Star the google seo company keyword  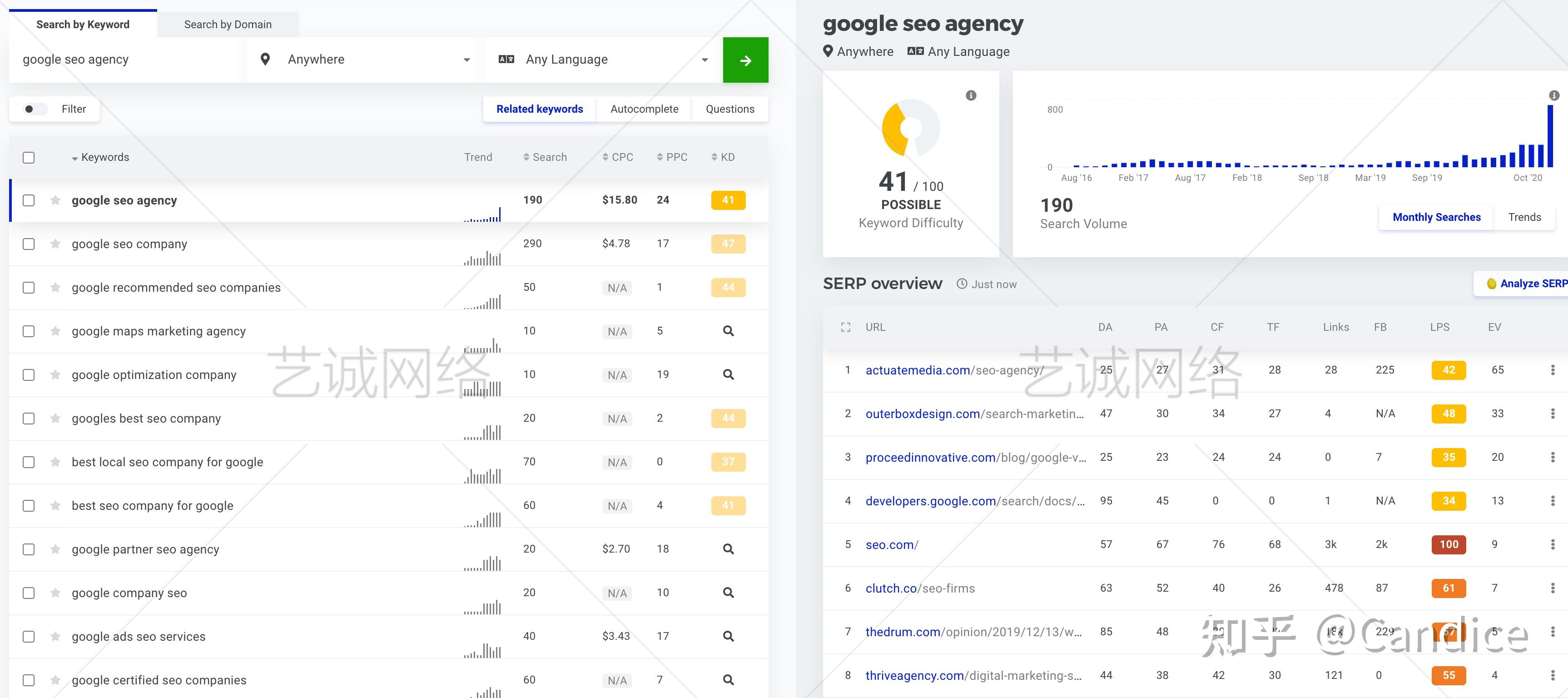pos(55,244)
